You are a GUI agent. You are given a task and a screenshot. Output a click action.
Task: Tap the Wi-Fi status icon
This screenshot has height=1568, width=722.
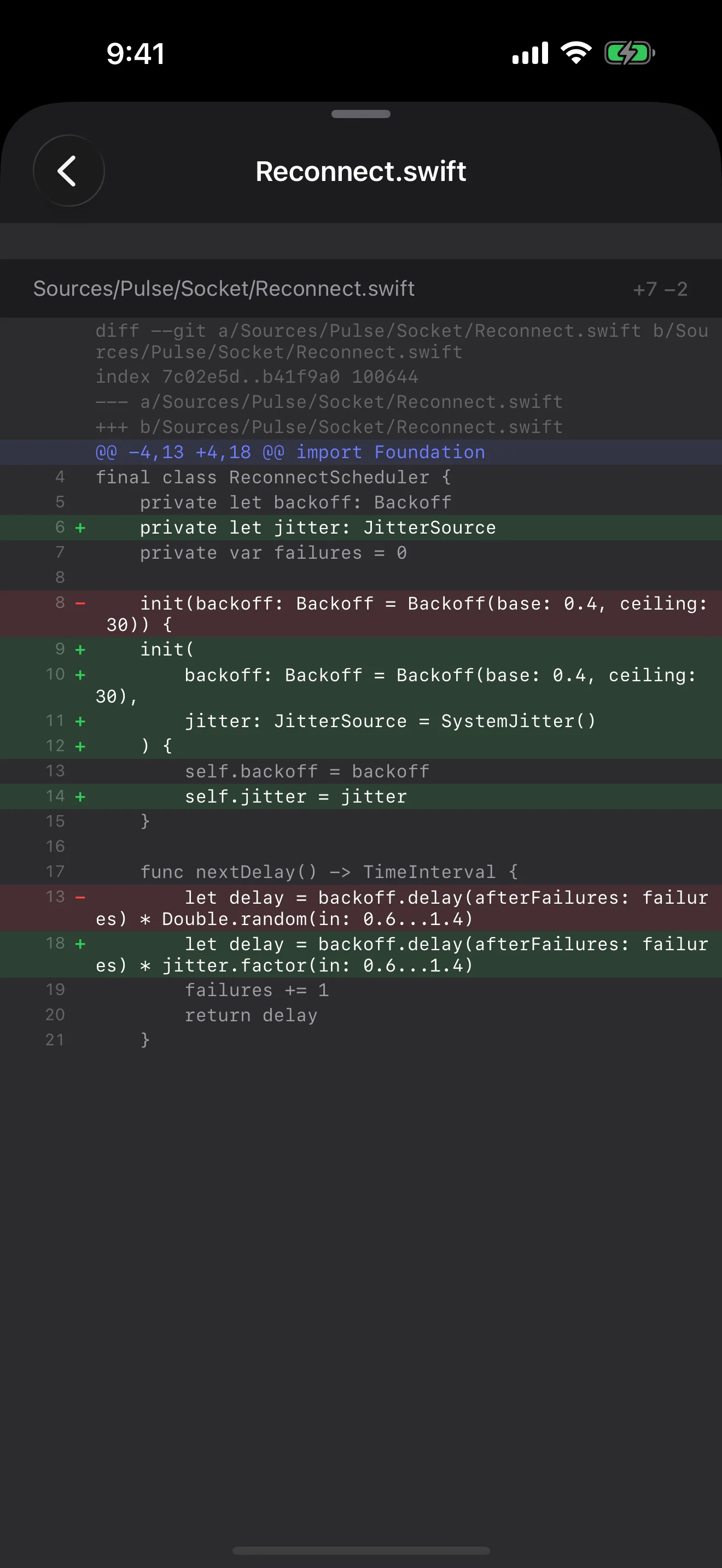[576, 53]
